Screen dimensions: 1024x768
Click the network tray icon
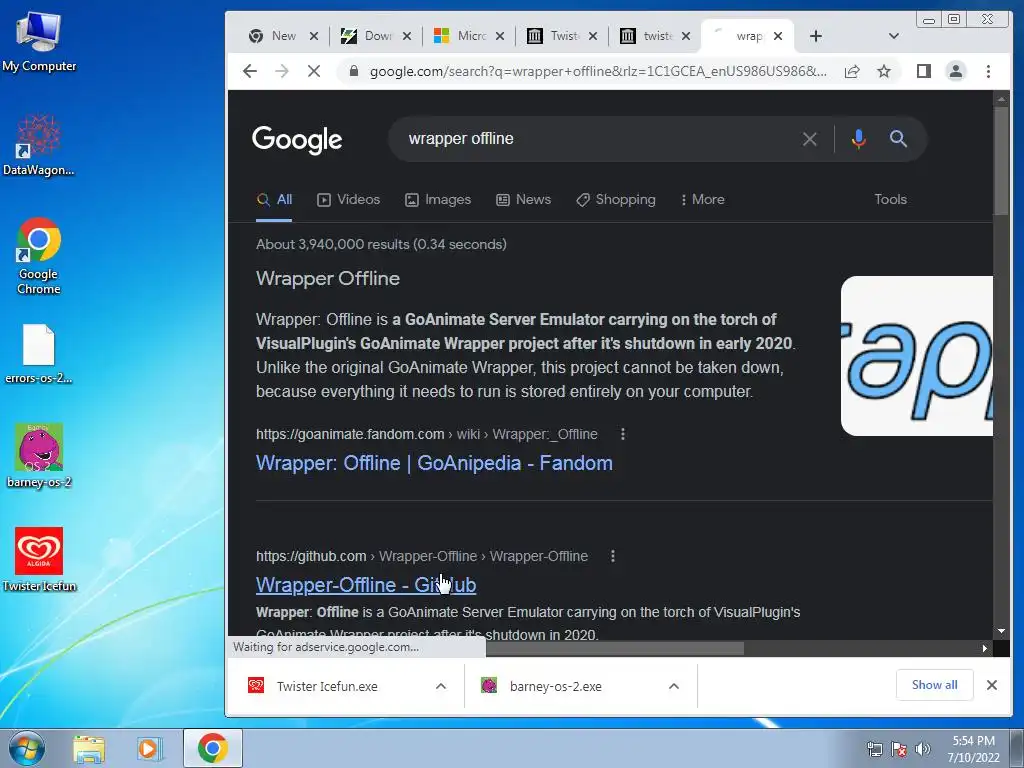click(874, 749)
